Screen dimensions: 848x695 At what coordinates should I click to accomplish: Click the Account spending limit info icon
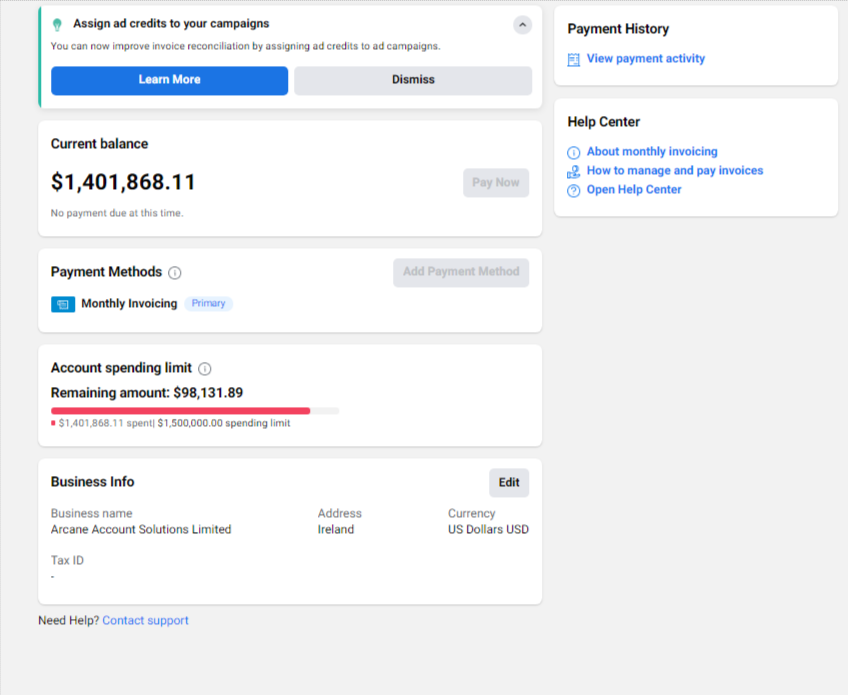204,369
